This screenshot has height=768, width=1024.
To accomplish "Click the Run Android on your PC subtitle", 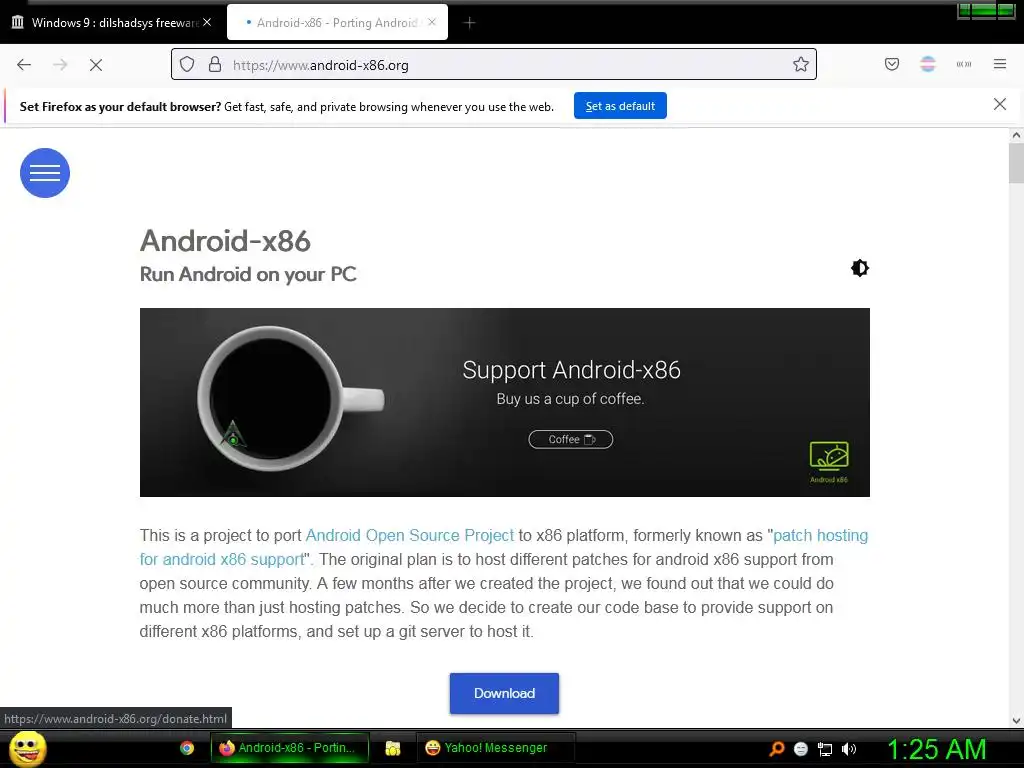I will coord(248,274).
